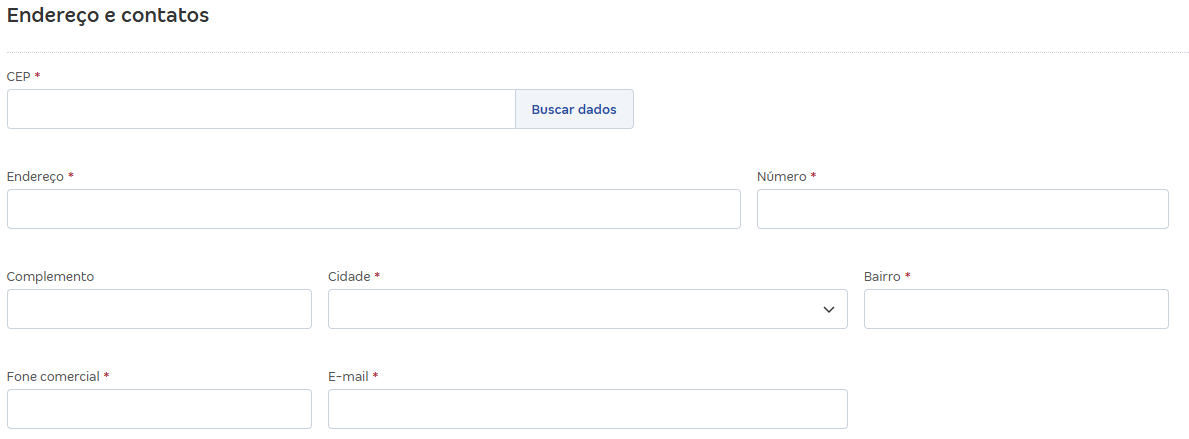
Task: Select the E-mail input field
Action: click(587, 409)
